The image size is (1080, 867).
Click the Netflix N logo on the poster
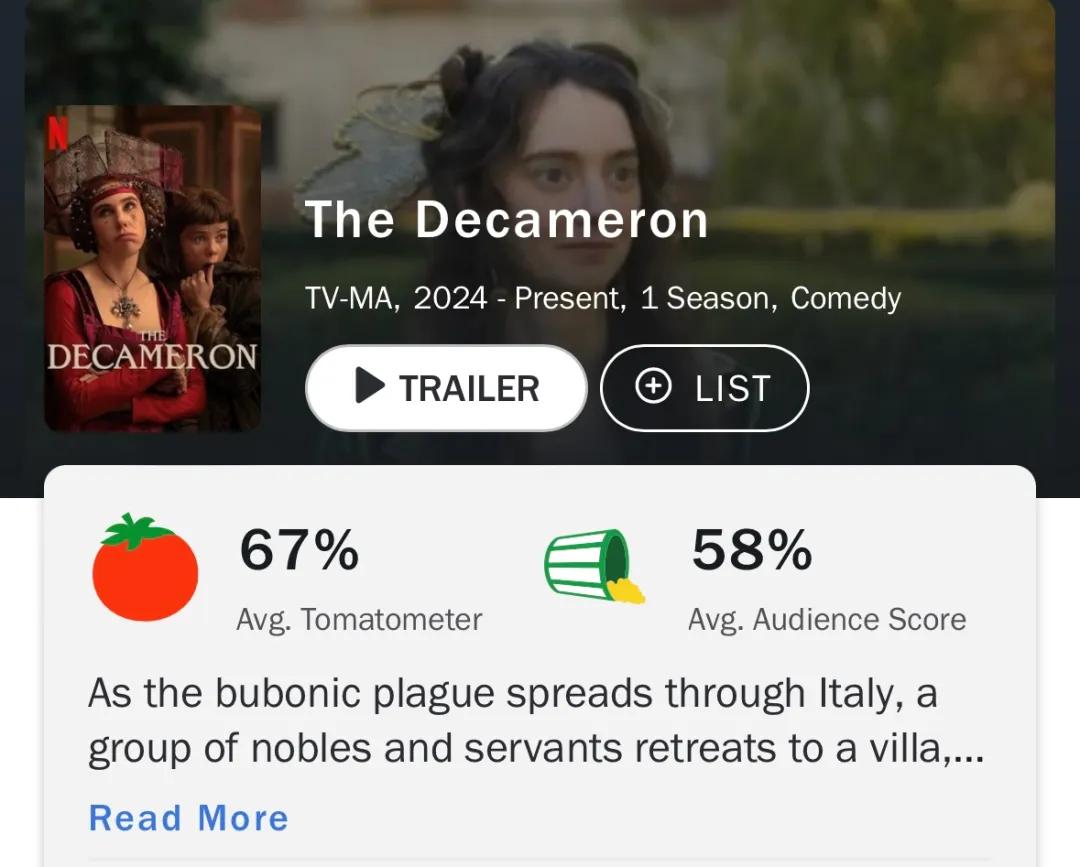pyautogui.click(x=52, y=134)
